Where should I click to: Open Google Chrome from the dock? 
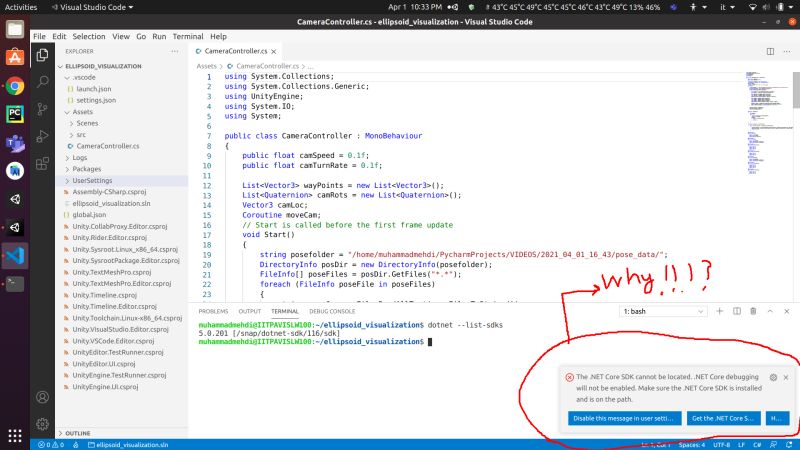[15, 86]
